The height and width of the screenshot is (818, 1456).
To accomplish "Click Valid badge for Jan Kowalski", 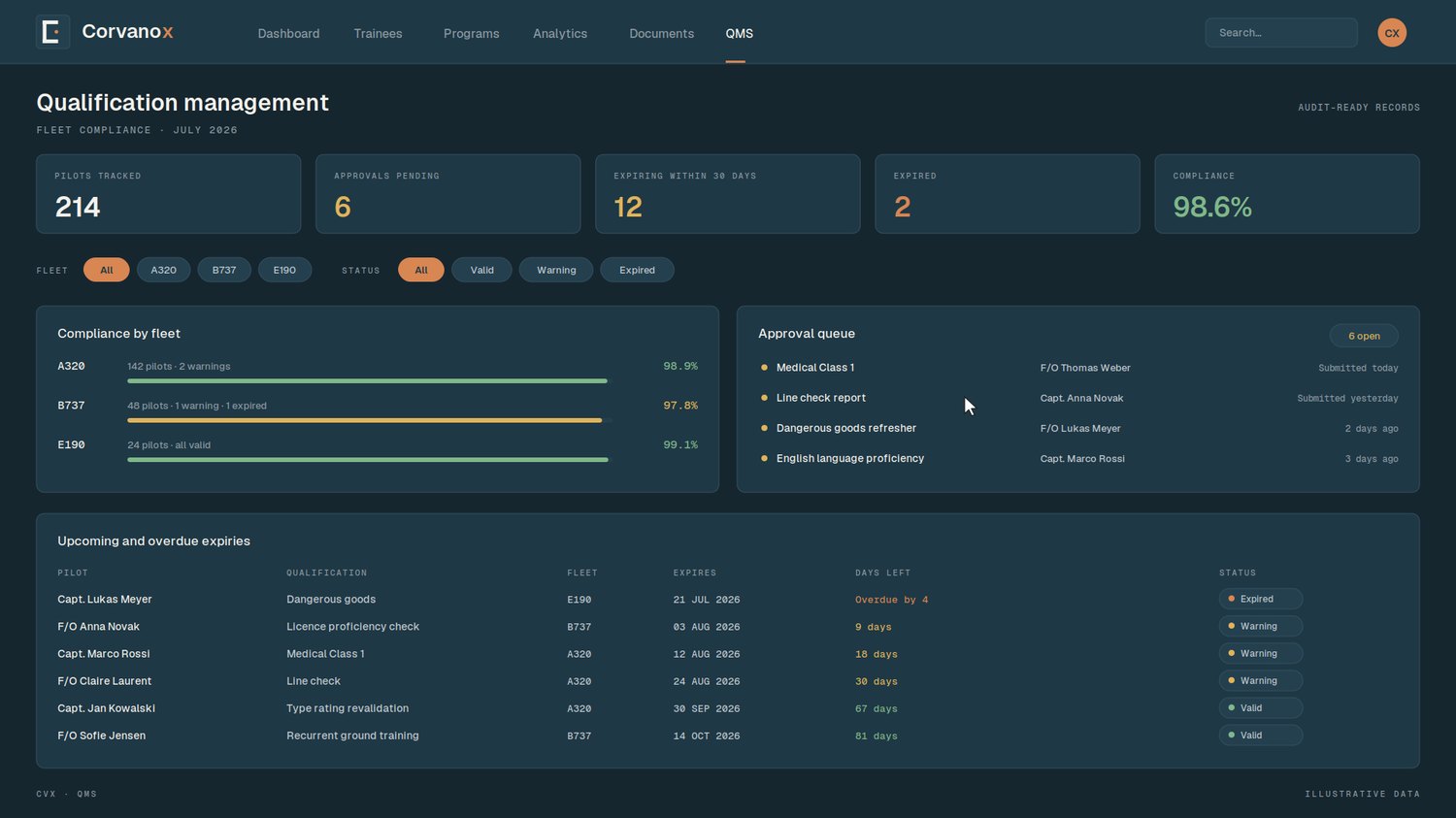I will pyautogui.click(x=1260, y=707).
